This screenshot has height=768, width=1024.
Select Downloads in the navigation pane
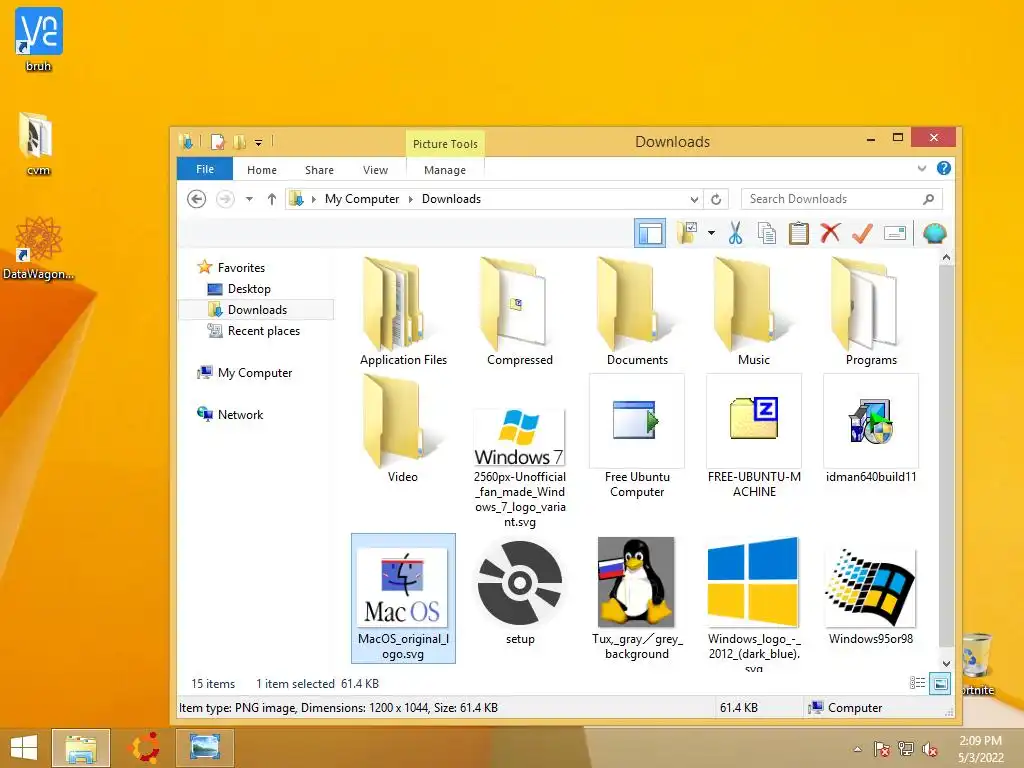[x=257, y=310]
